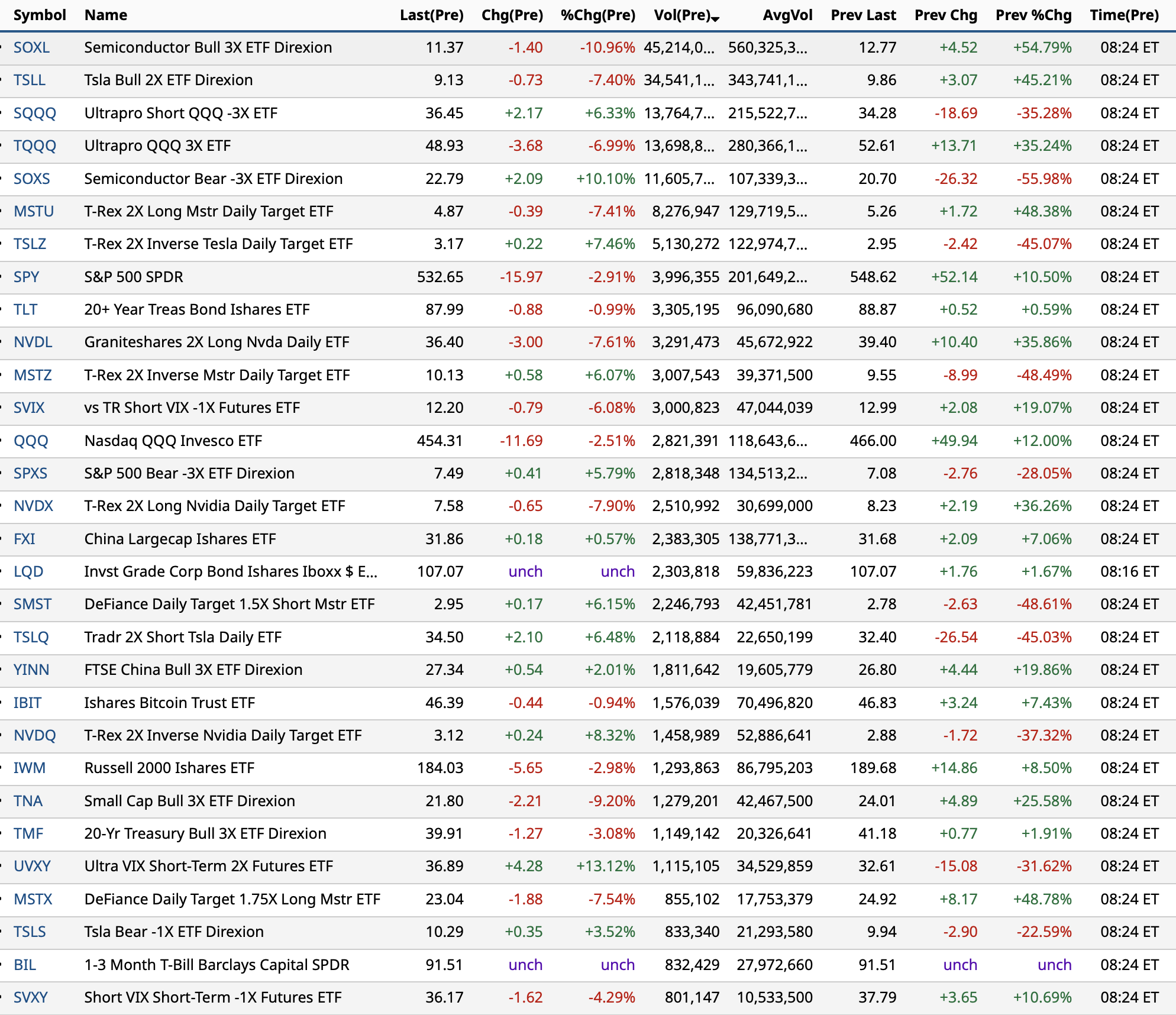
Task: Sort by Vol(Pre) descending arrow
Action: pos(716,19)
